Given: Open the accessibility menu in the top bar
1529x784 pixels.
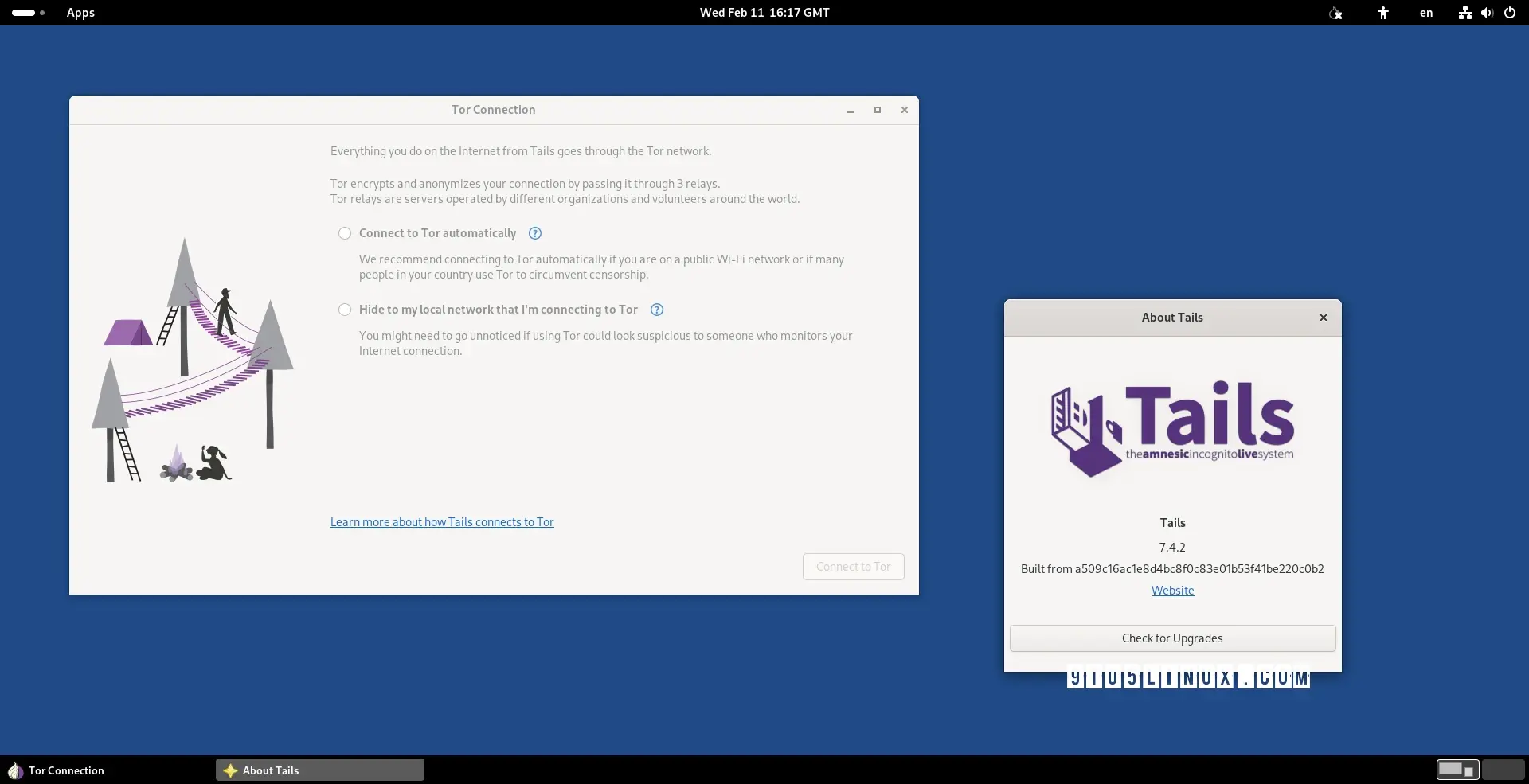Looking at the screenshot, I should [x=1382, y=13].
